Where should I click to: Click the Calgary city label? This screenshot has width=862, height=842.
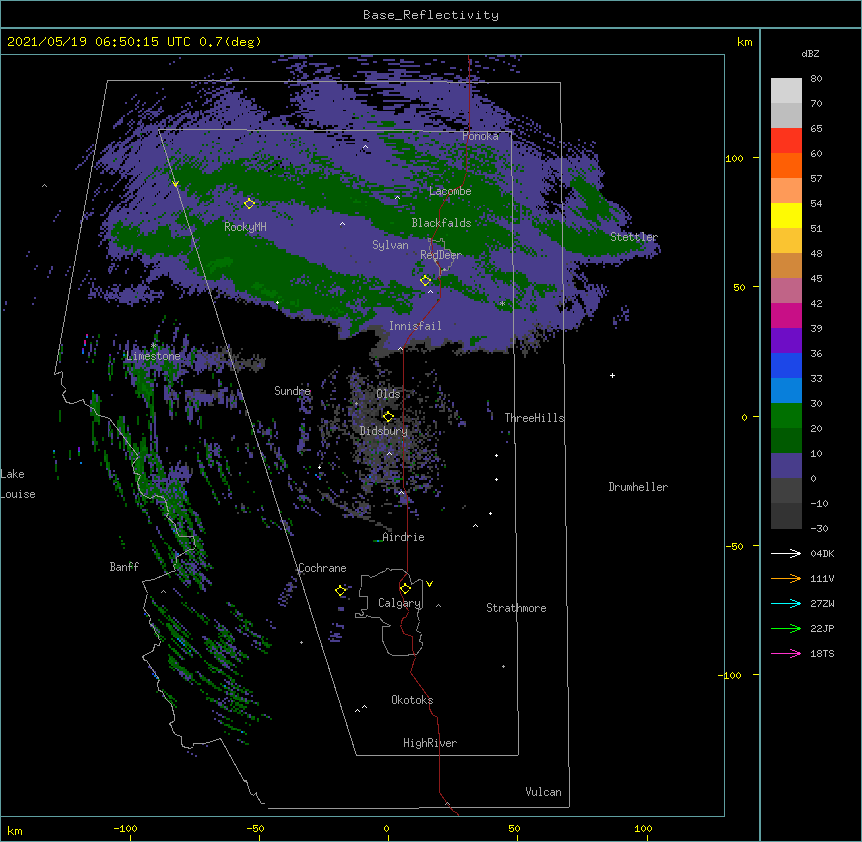399,603
